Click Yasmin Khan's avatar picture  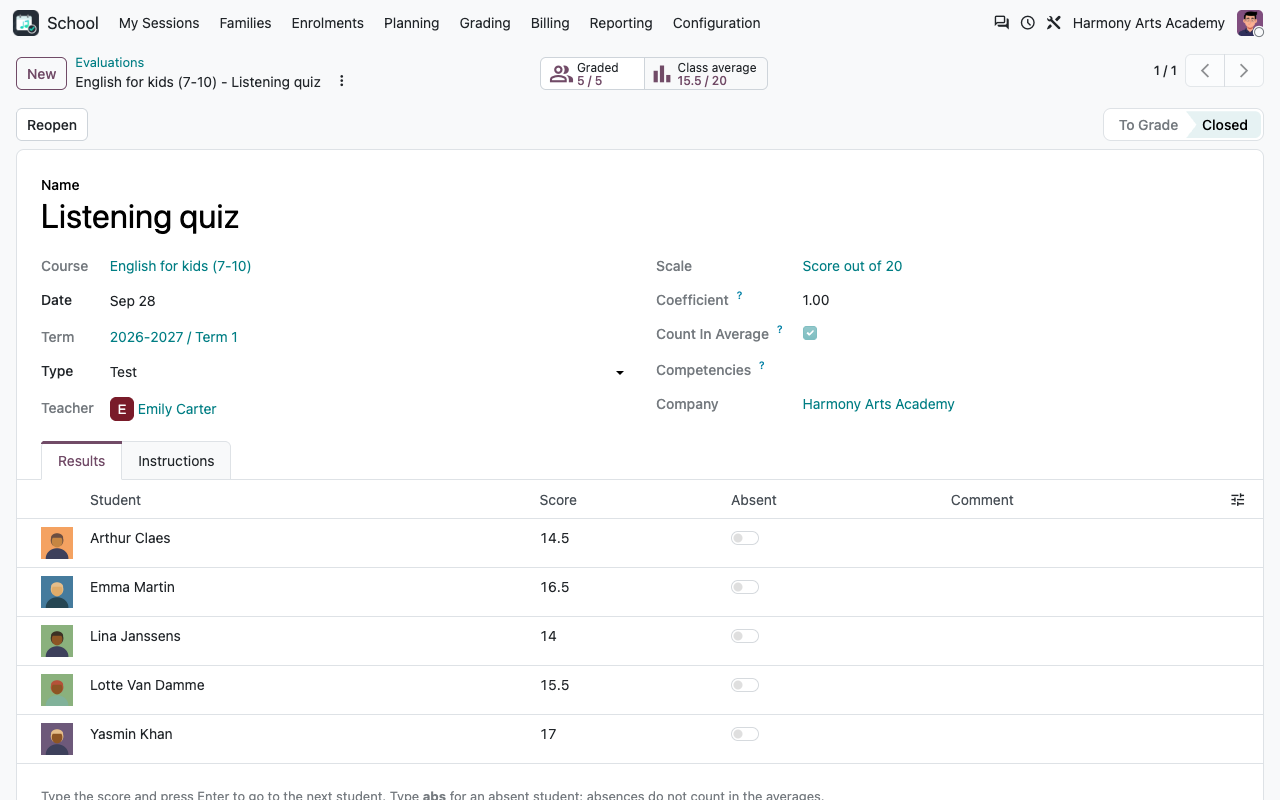(57, 739)
